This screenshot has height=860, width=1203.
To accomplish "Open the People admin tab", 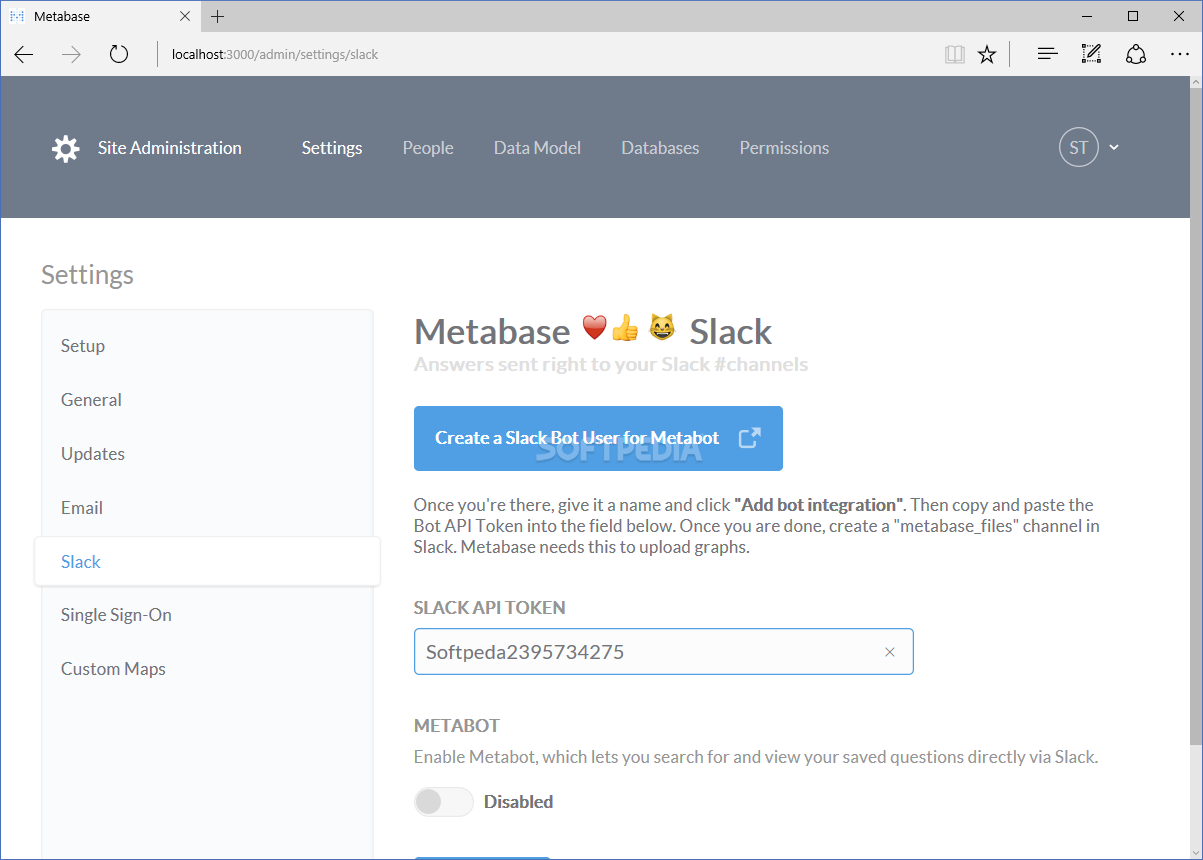I will (428, 148).
